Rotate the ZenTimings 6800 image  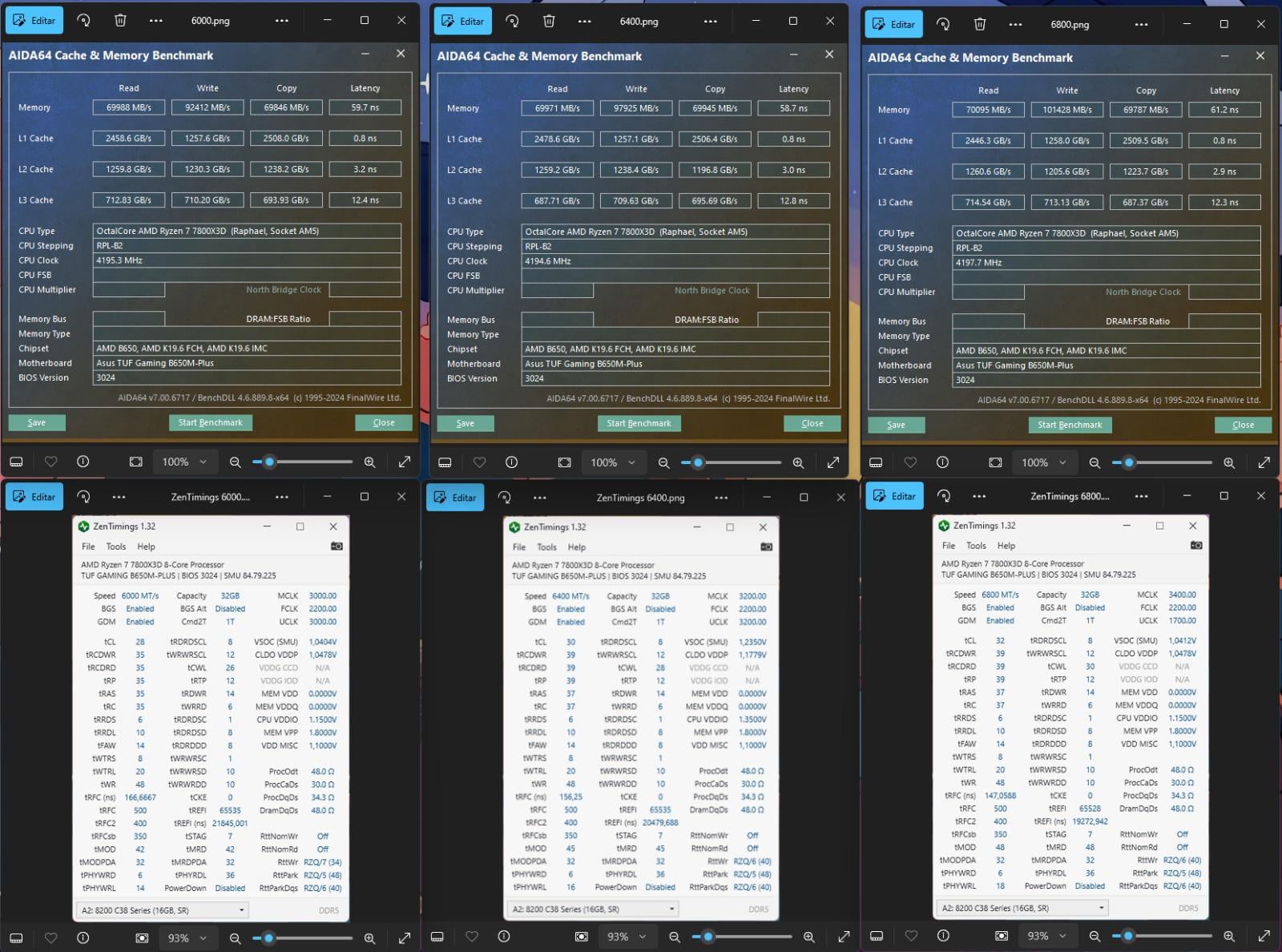944,496
